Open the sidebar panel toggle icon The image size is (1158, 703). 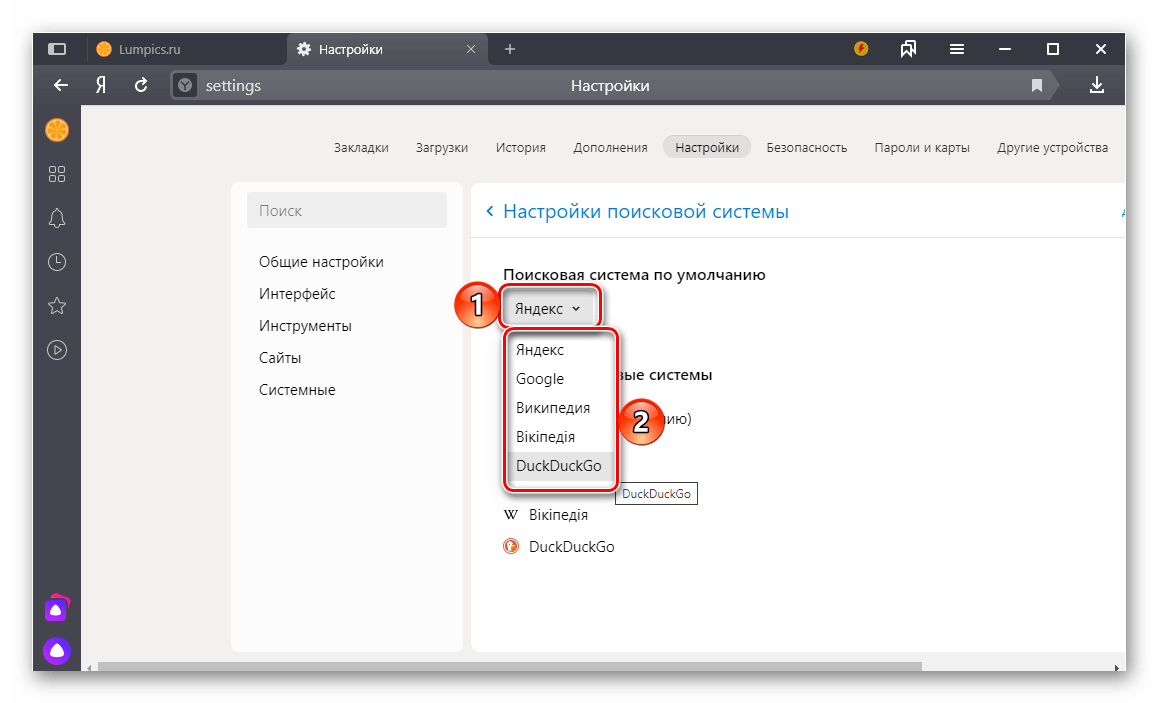point(57,49)
